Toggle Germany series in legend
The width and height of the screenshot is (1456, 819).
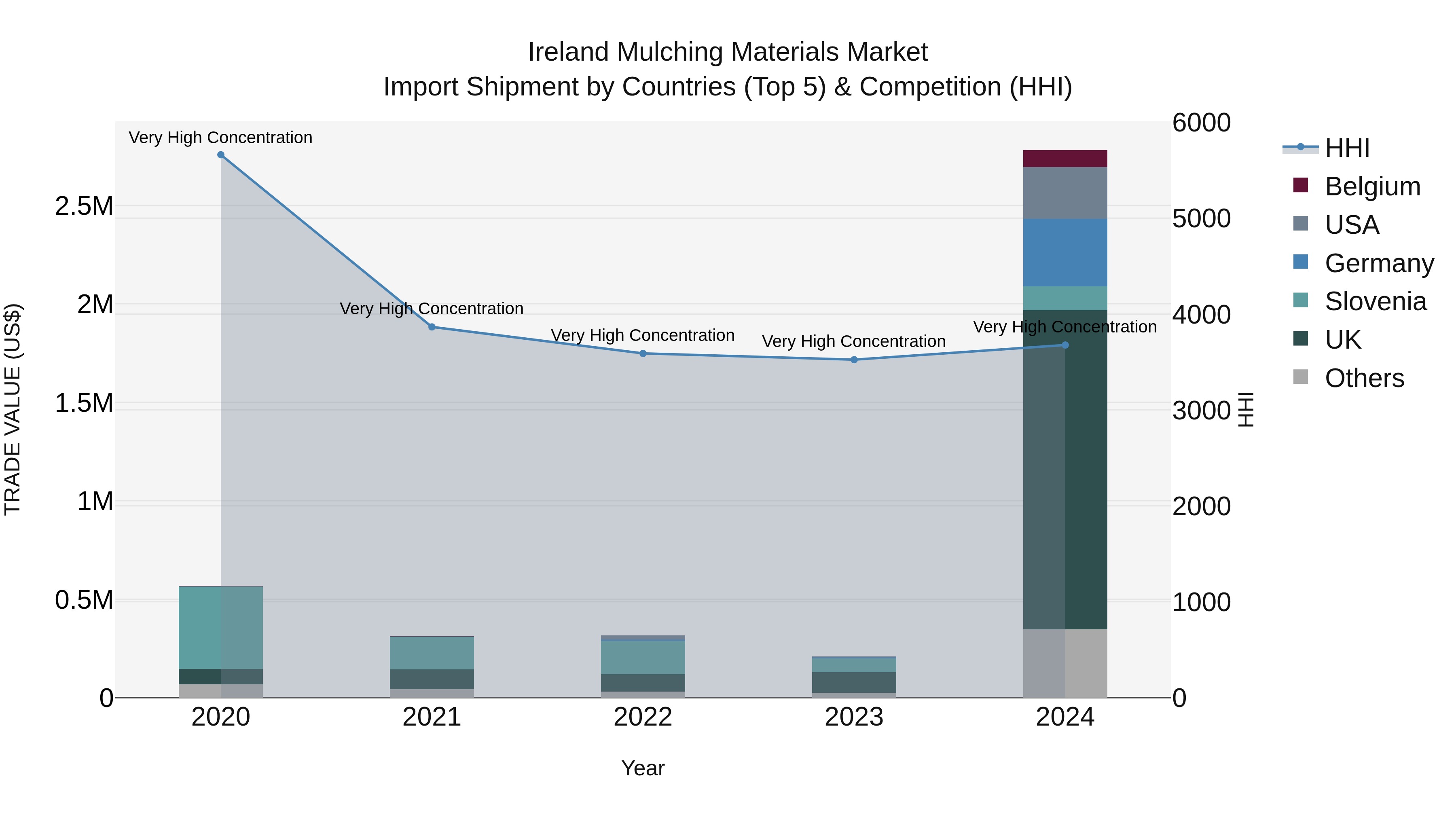point(1363,263)
